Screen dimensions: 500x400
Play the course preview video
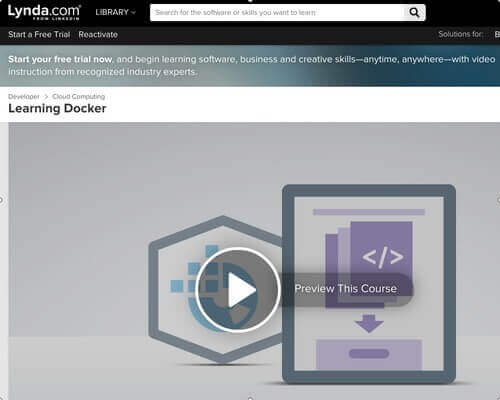(238, 290)
